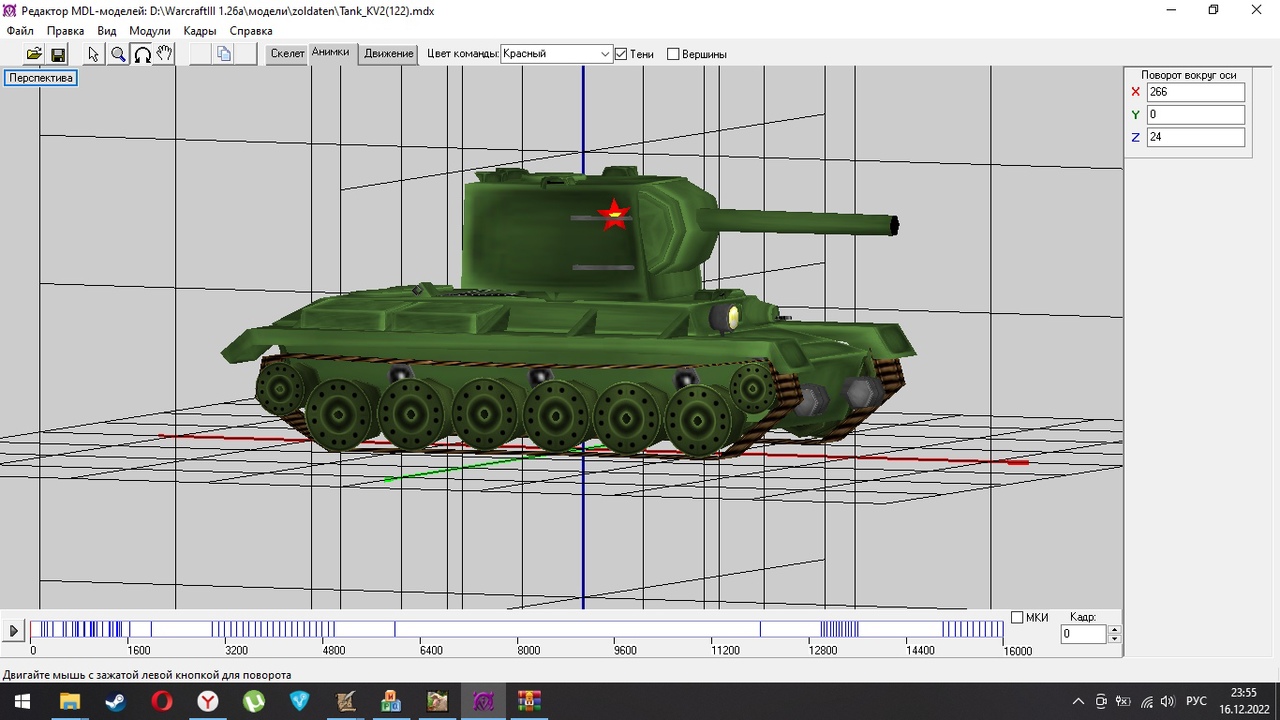Click the camera Meet Now tray icon
This screenshot has width=1280, height=720.
(1101, 702)
